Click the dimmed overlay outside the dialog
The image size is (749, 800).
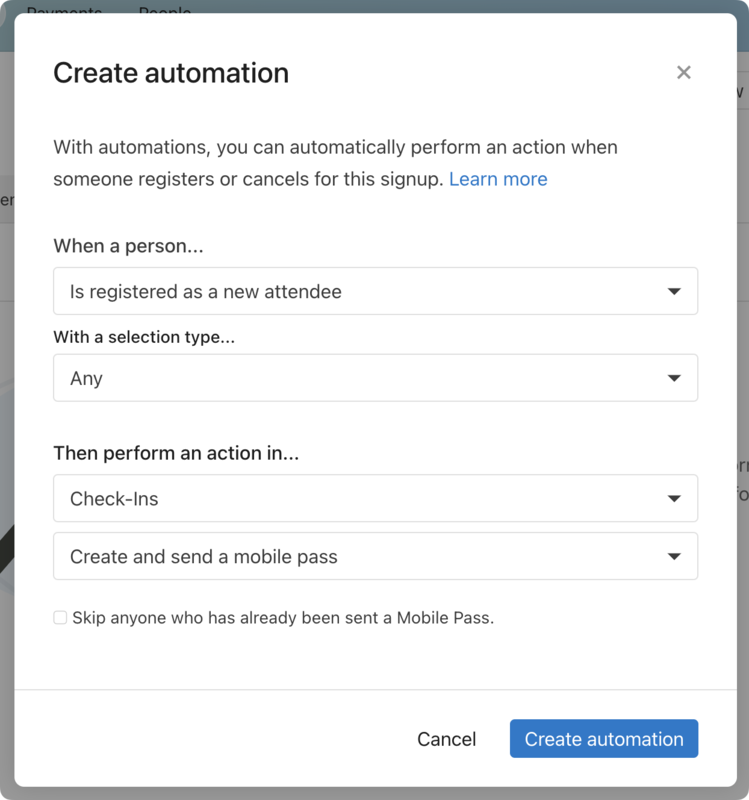(10, 400)
